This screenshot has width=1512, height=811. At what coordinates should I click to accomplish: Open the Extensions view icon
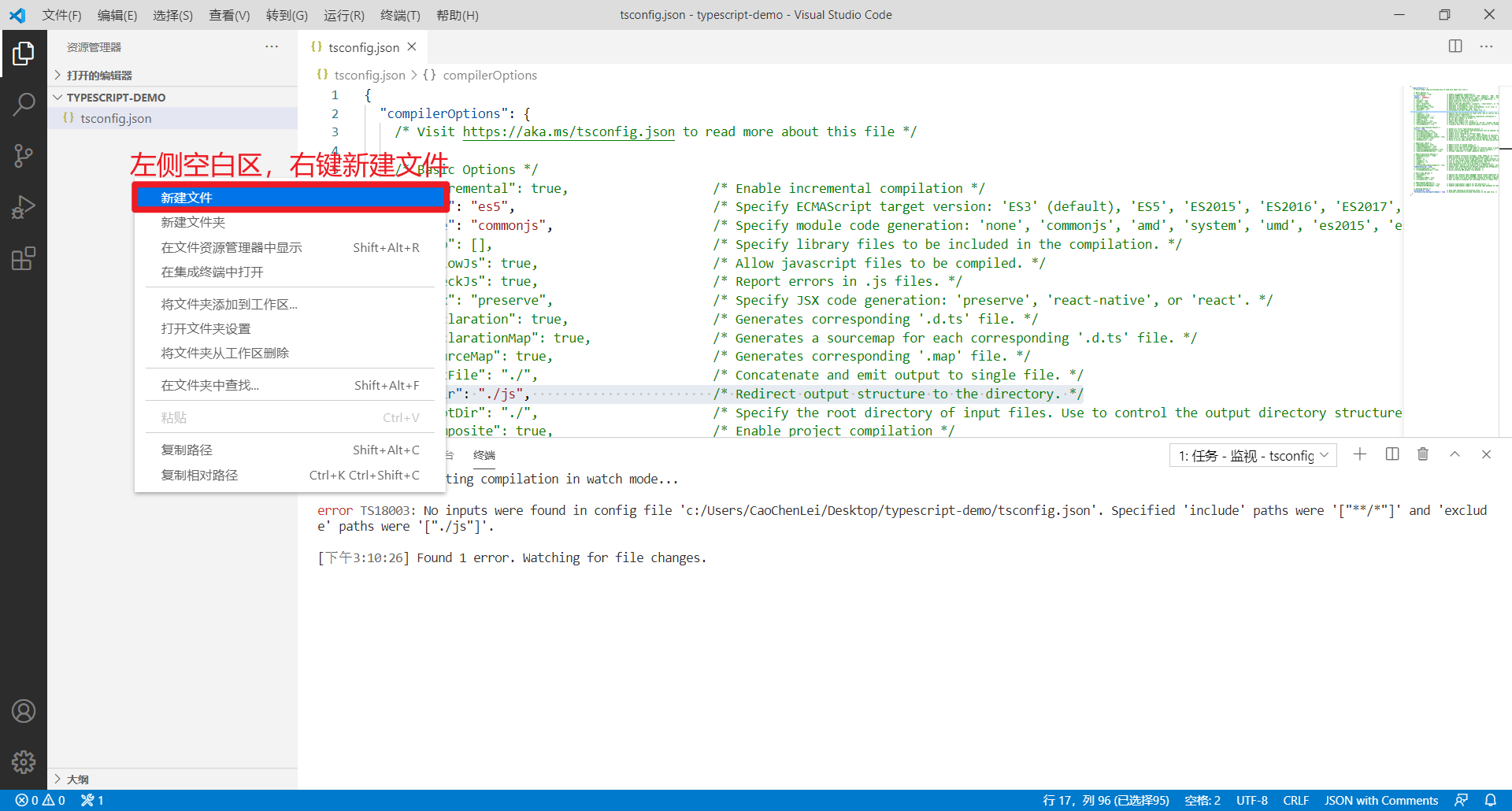click(x=24, y=258)
